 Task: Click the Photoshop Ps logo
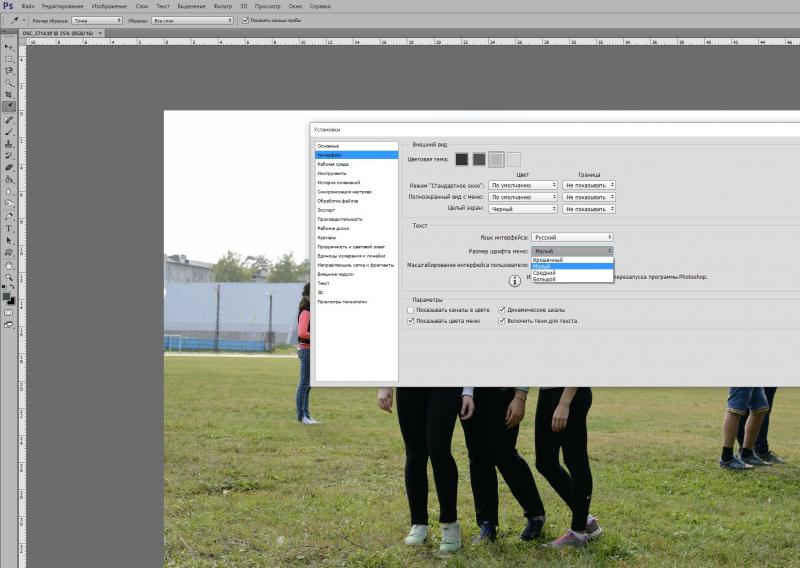pyautogui.click(x=8, y=6)
